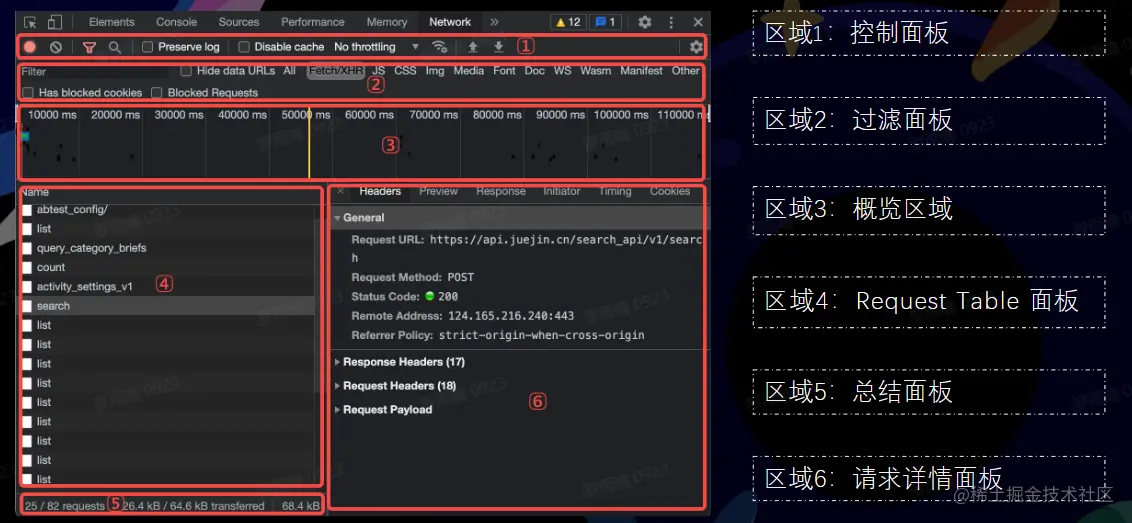Filter requests by CSS
The image size is (1132, 523).
(x=405, y=71)
